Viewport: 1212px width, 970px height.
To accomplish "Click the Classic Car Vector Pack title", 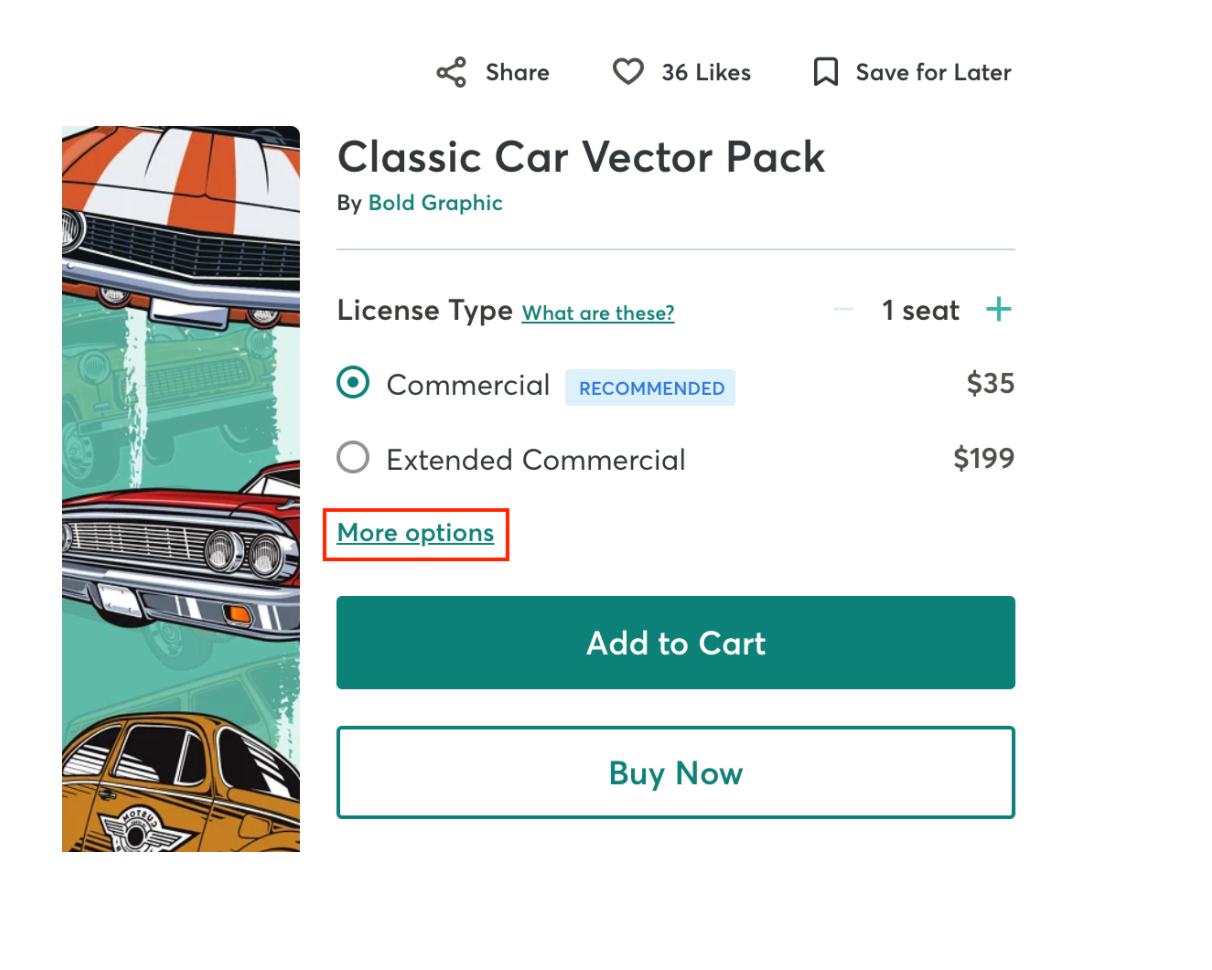I will click(x=581, y=157).
